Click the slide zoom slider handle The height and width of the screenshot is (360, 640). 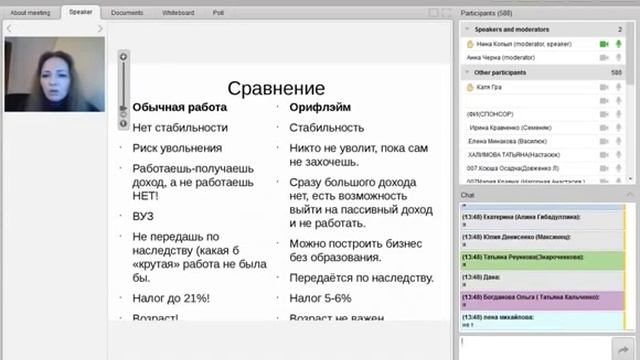coord(123,109)
